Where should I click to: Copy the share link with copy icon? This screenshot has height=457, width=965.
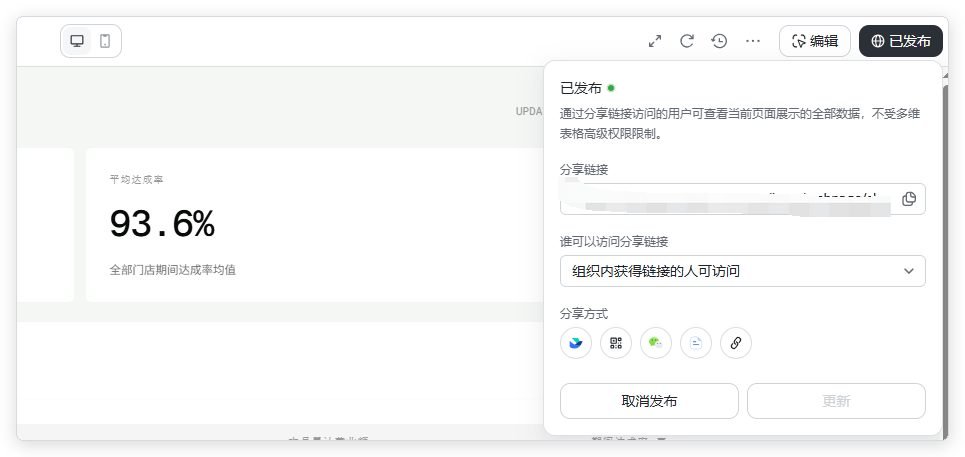click(x=909, y=199)
